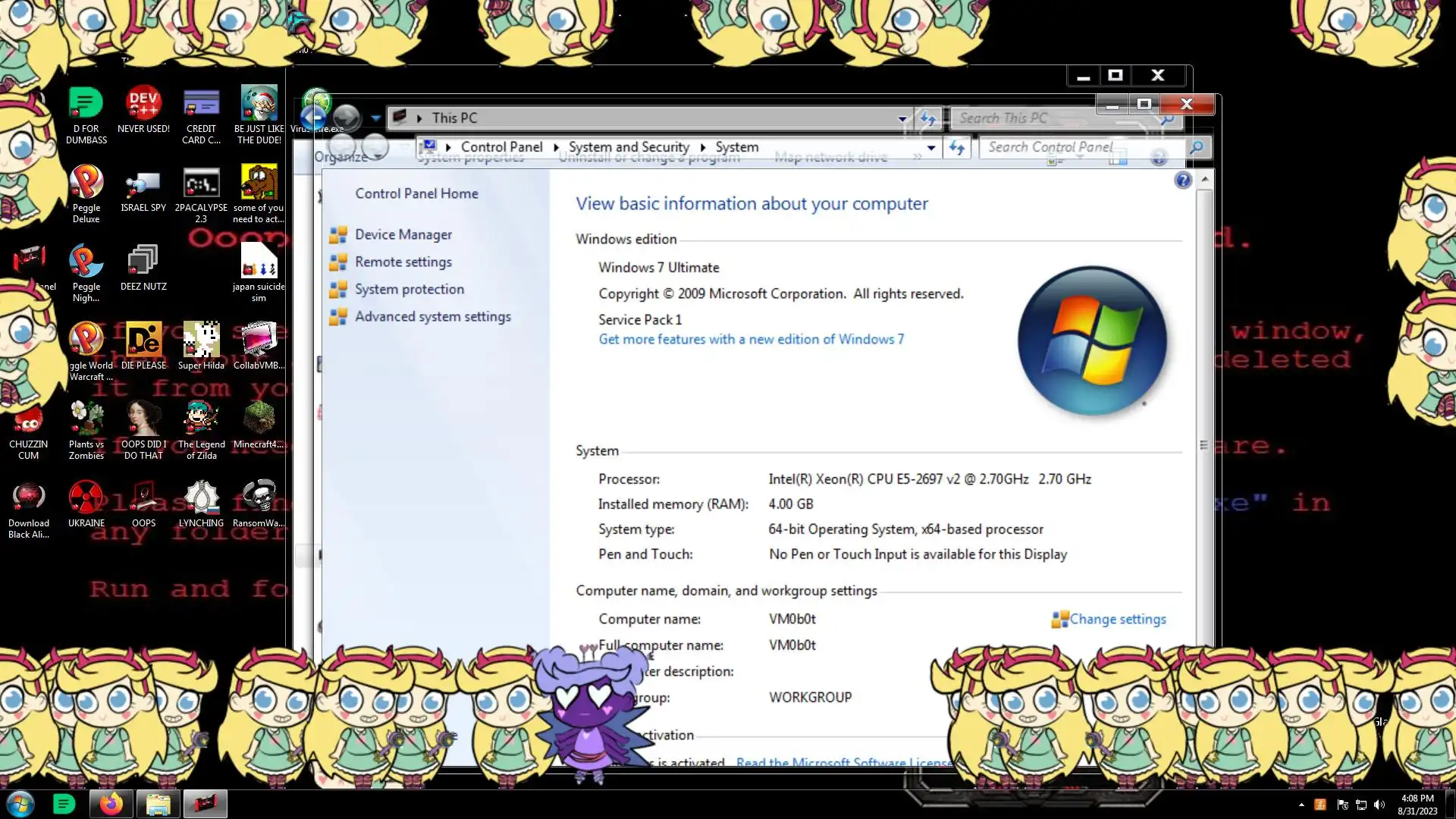Expand the This PC address dropdown
1456x819 pixels.
coord(902,118)
